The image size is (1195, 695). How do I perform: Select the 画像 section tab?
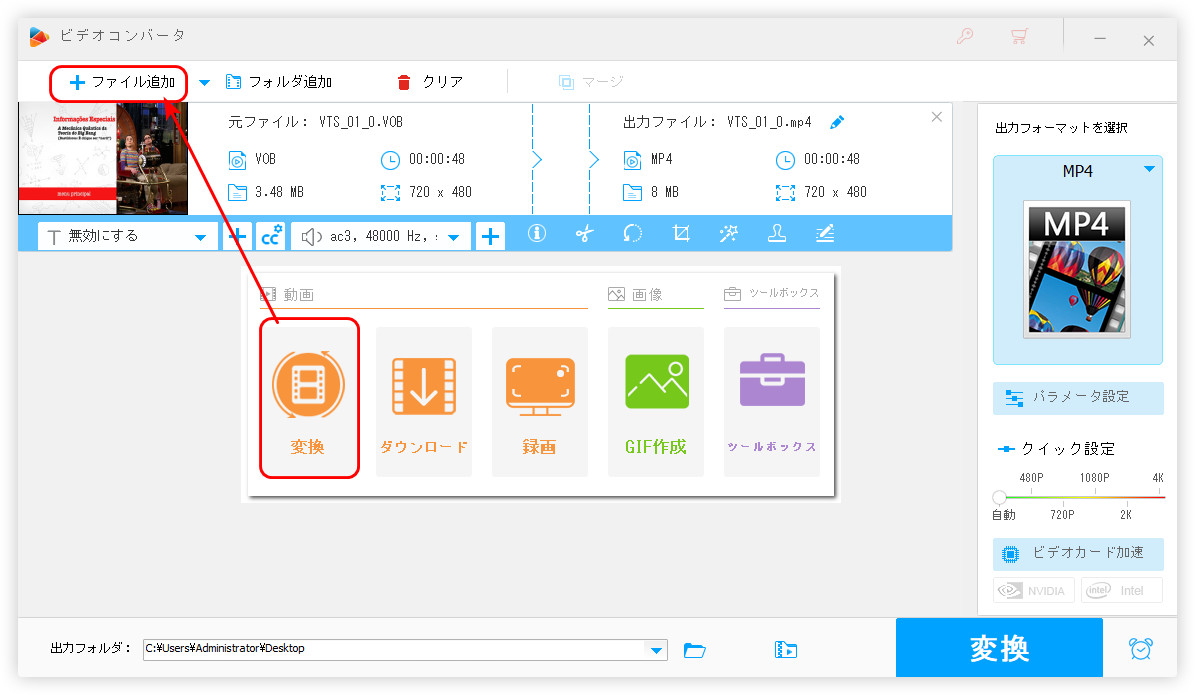click(x=635, y=294)
